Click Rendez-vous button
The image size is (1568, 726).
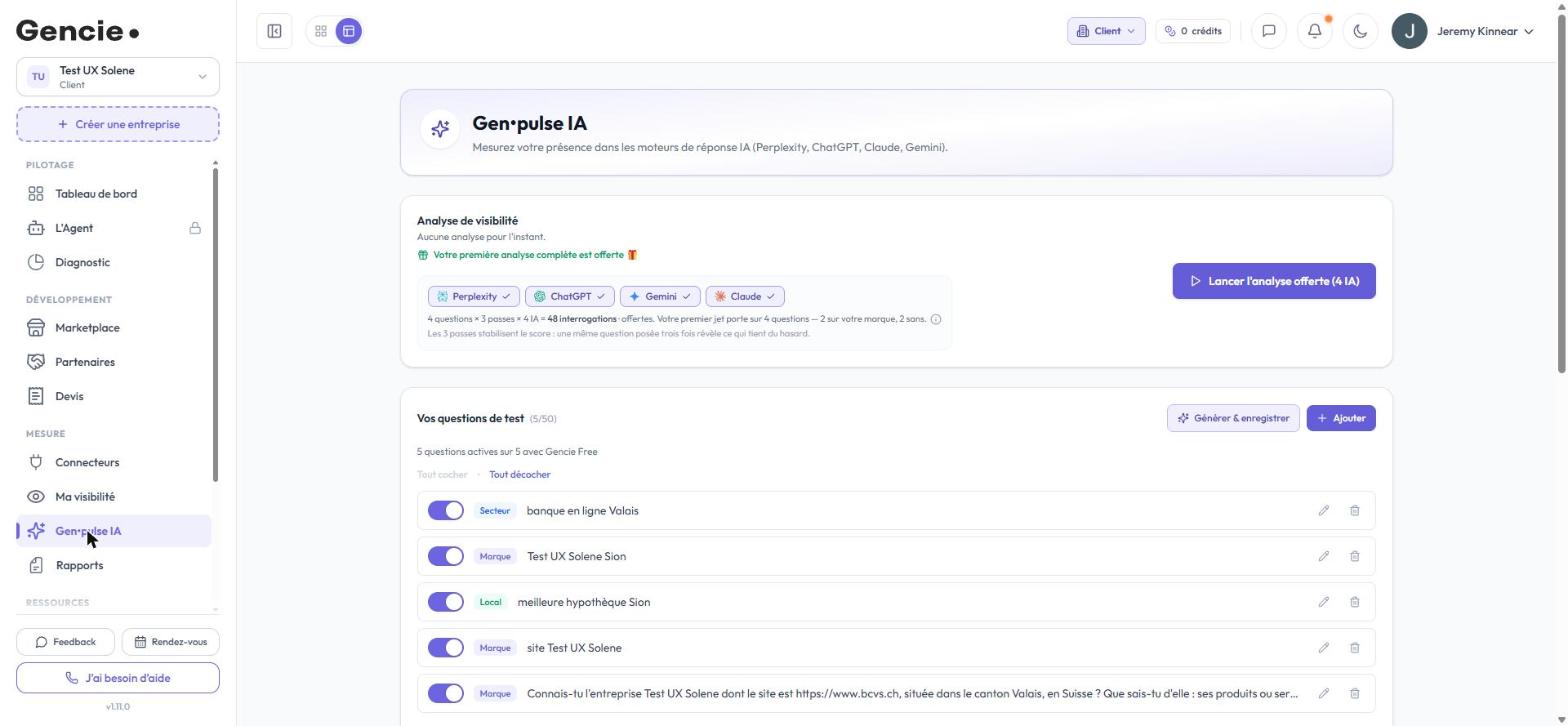(171, 642)
